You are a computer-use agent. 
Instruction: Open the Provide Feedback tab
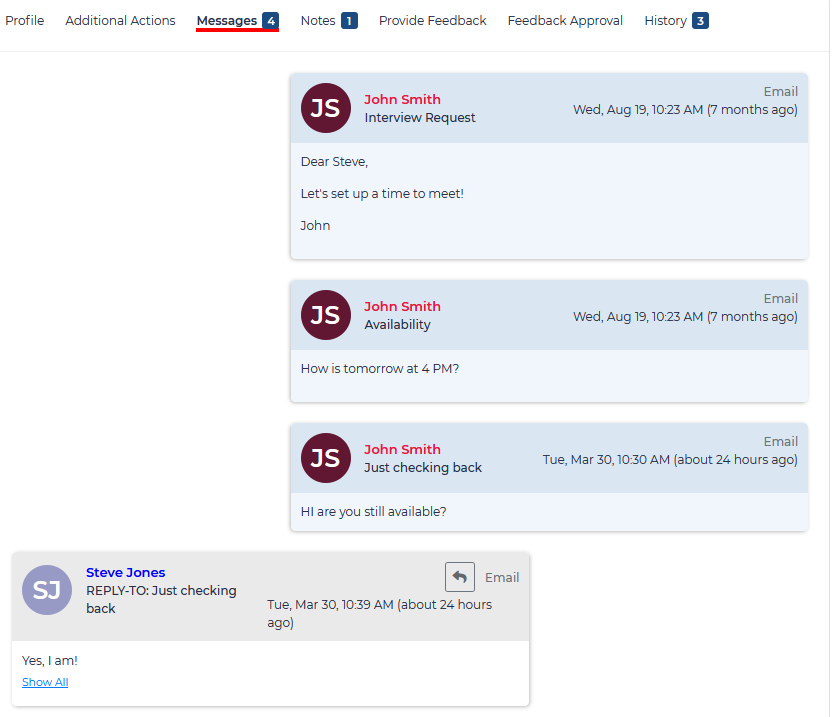click(x=432, y=20)
